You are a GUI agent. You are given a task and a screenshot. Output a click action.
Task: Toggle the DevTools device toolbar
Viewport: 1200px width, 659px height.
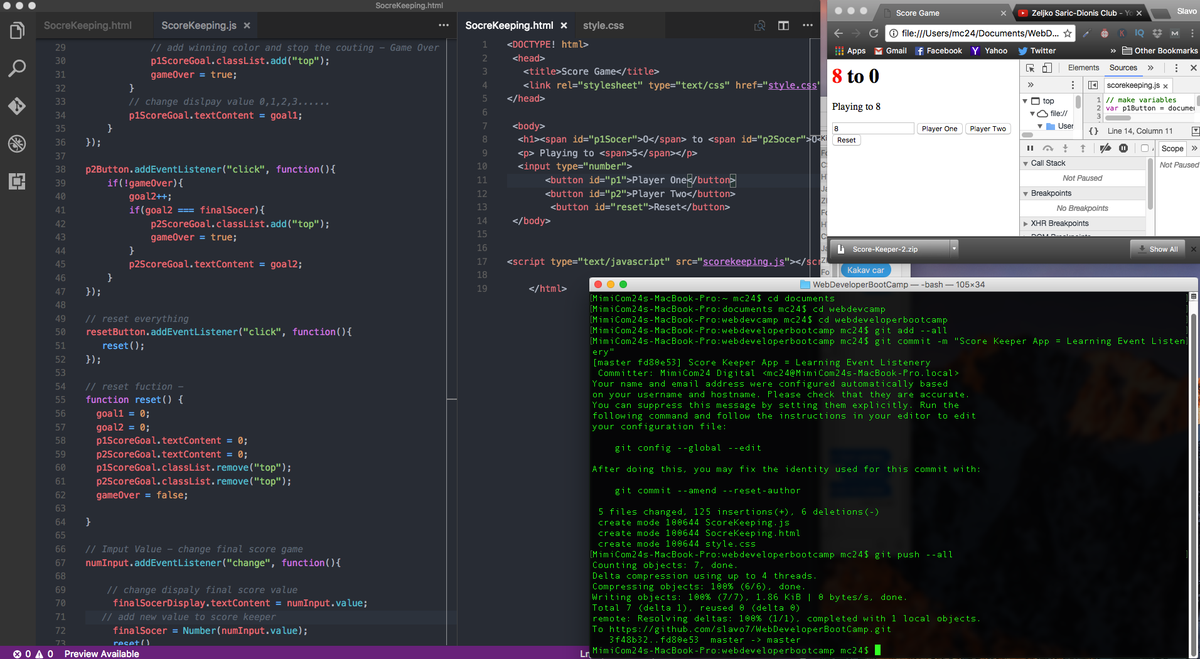click(x=1047, y=68)
